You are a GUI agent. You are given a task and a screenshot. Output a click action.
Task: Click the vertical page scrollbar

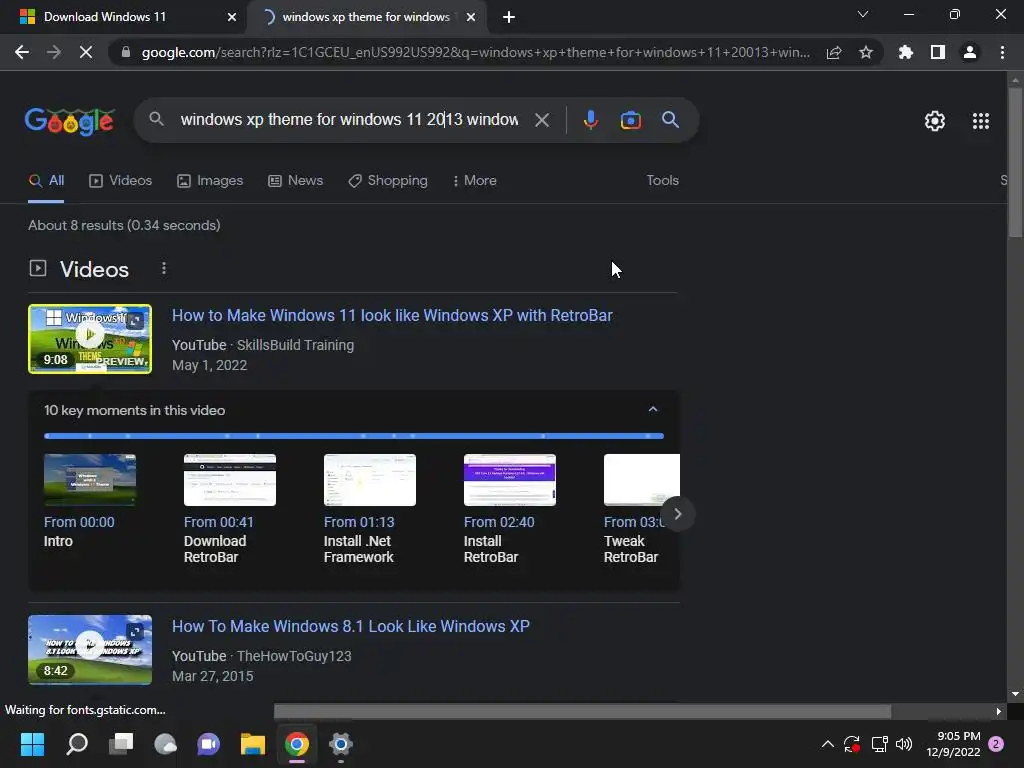(x=1015, y=162)
